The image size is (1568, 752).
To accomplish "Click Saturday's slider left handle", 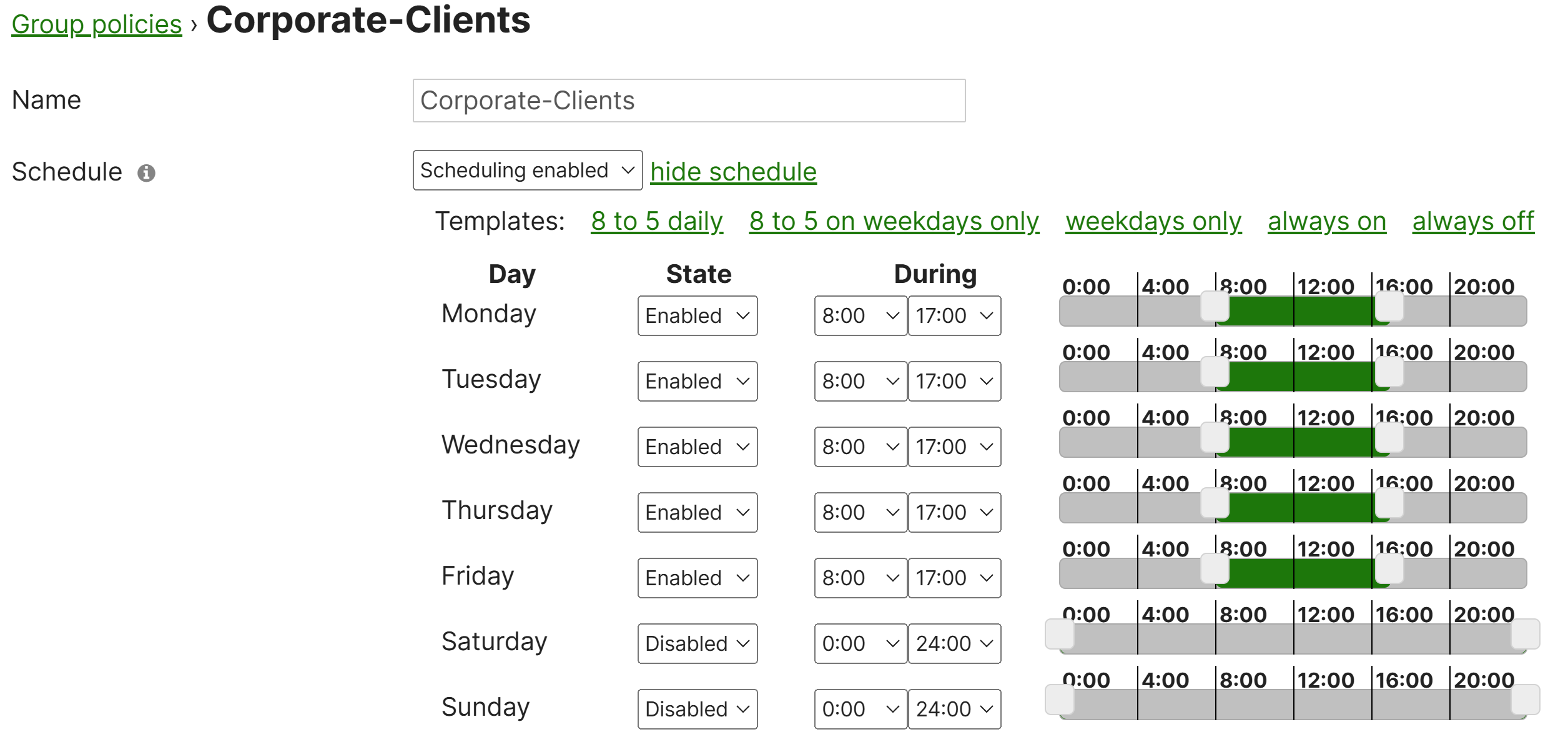I will [1060, 634].
